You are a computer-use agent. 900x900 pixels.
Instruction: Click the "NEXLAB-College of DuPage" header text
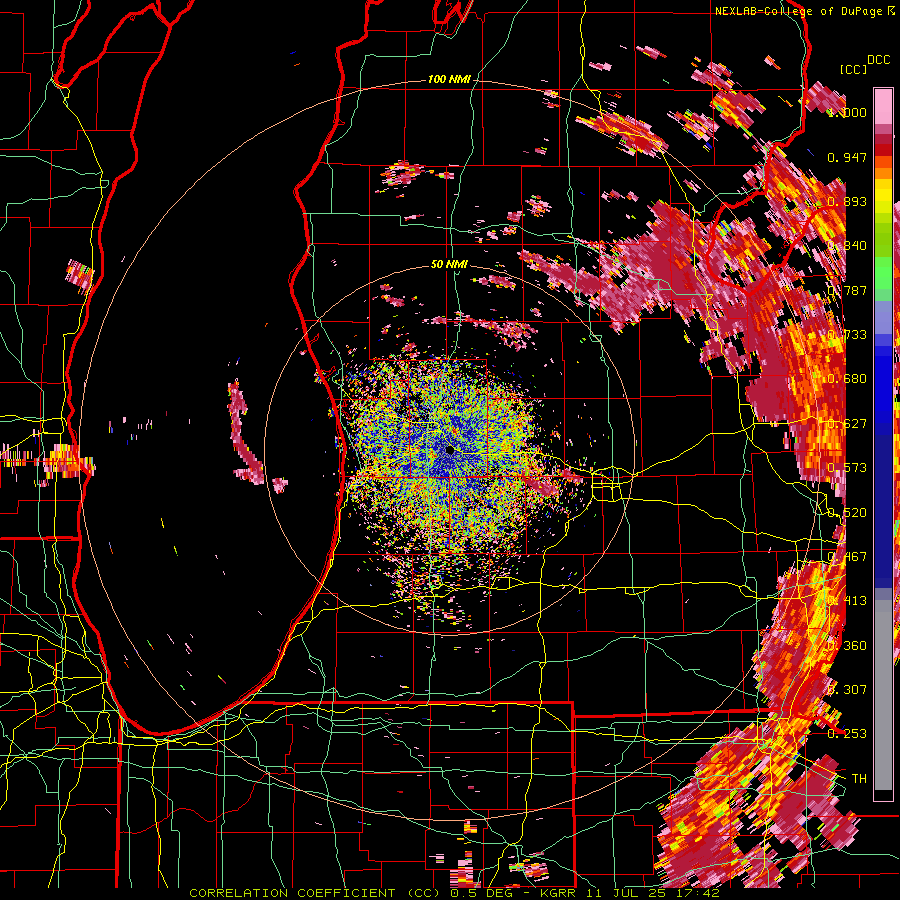(x=798, y=11)
